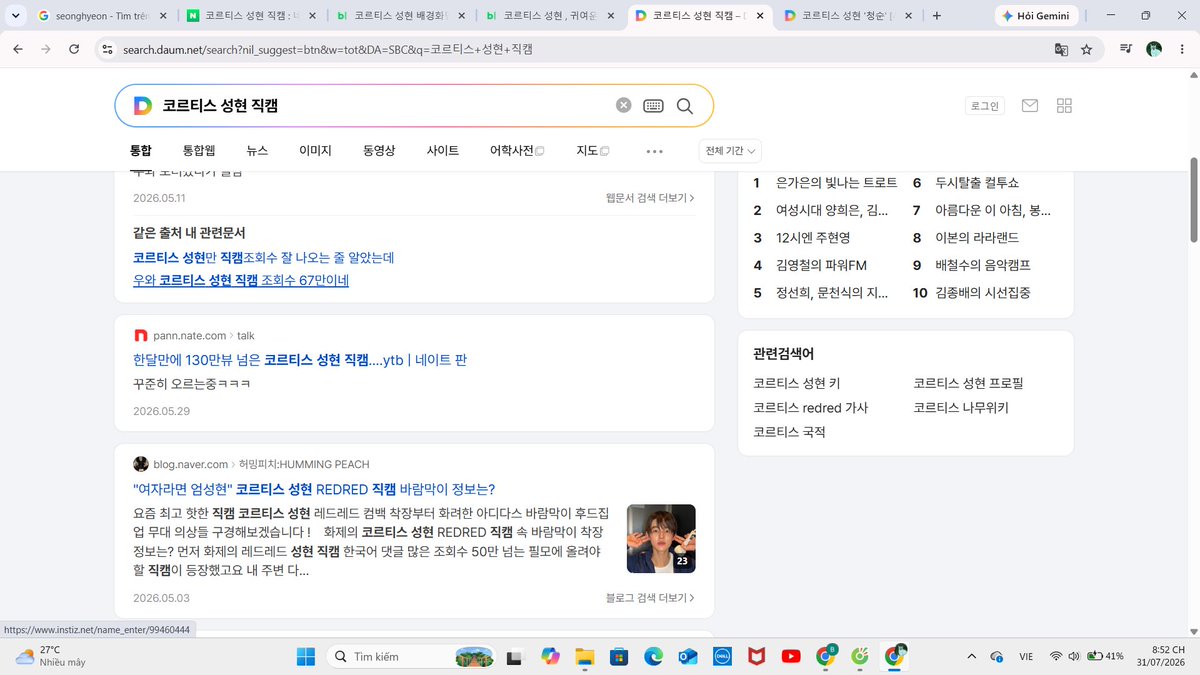The height and width of the screenshot is (675, 1200).
Task: Open Dell app from taskbar
Action: click(722, 656)
